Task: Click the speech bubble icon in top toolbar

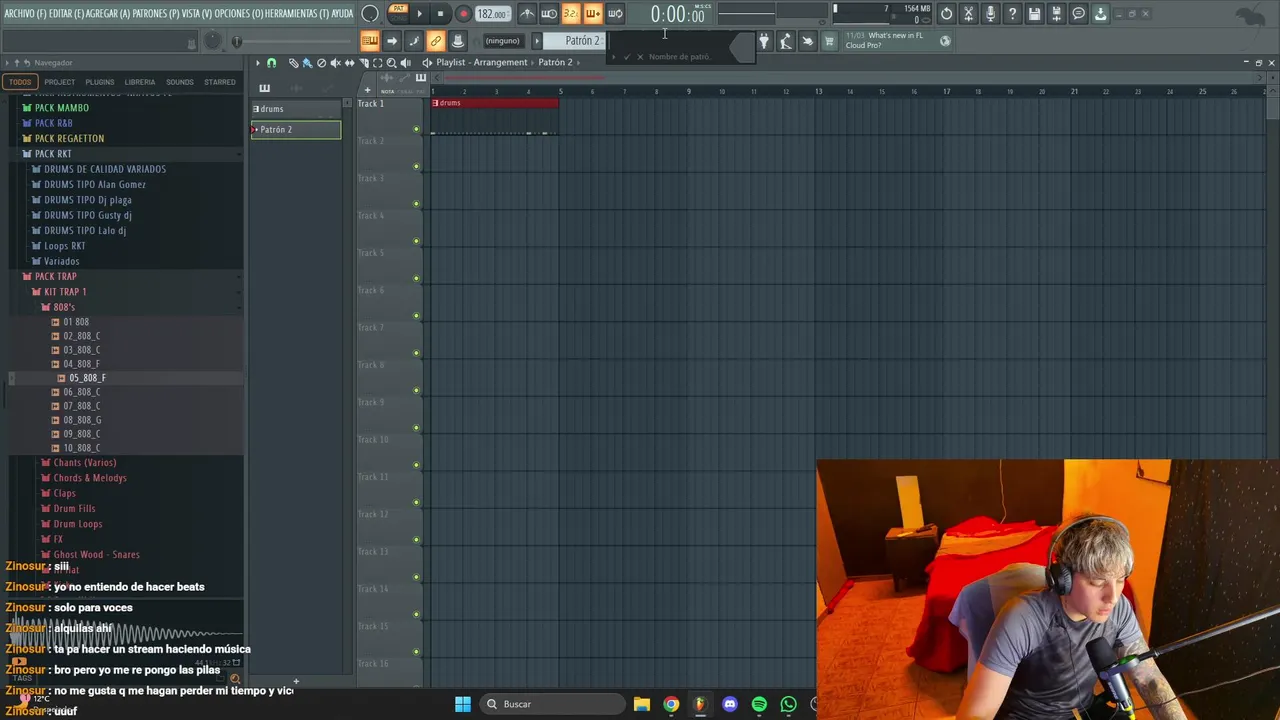Action: pos(1078,13)
